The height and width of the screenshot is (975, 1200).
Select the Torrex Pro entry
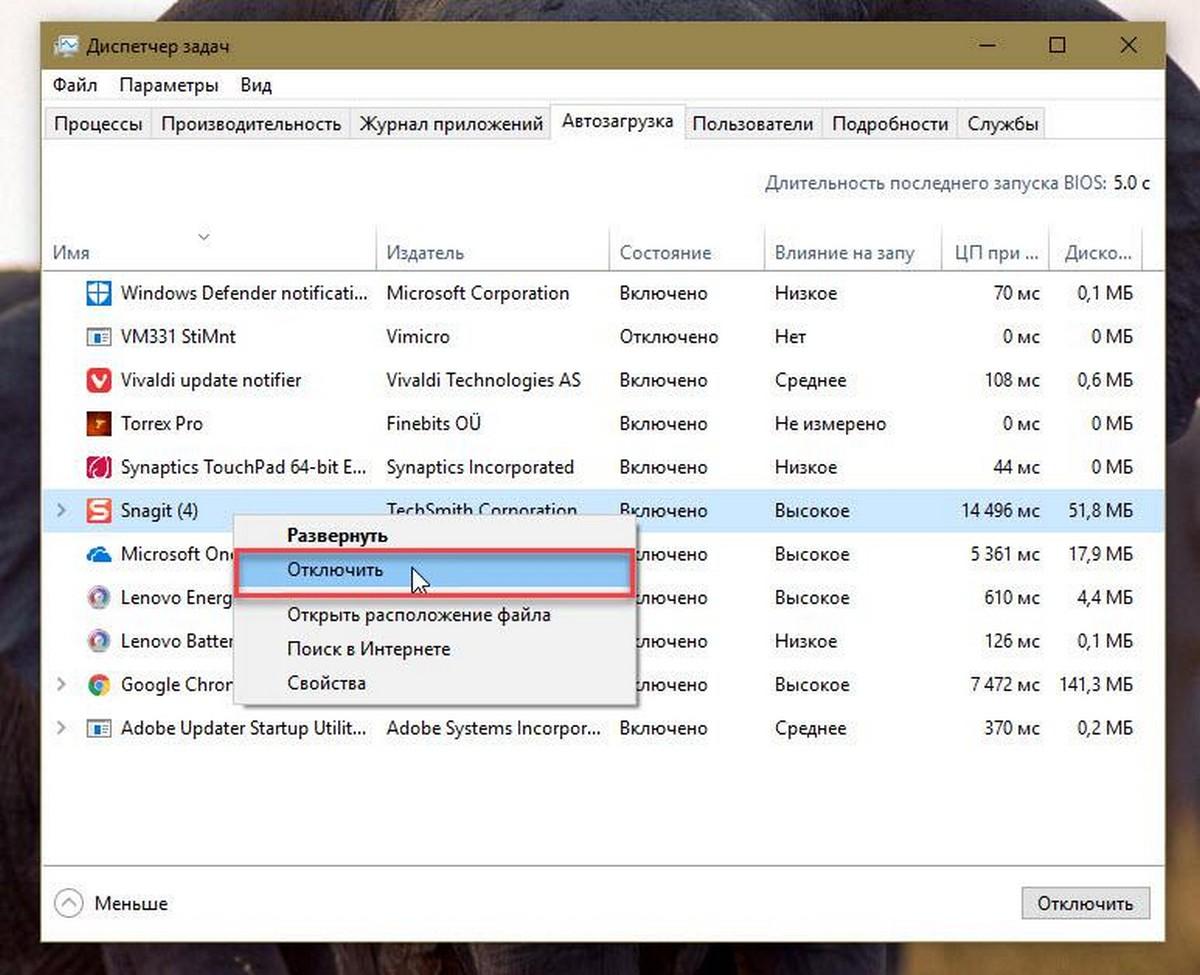tap(161, 424)
